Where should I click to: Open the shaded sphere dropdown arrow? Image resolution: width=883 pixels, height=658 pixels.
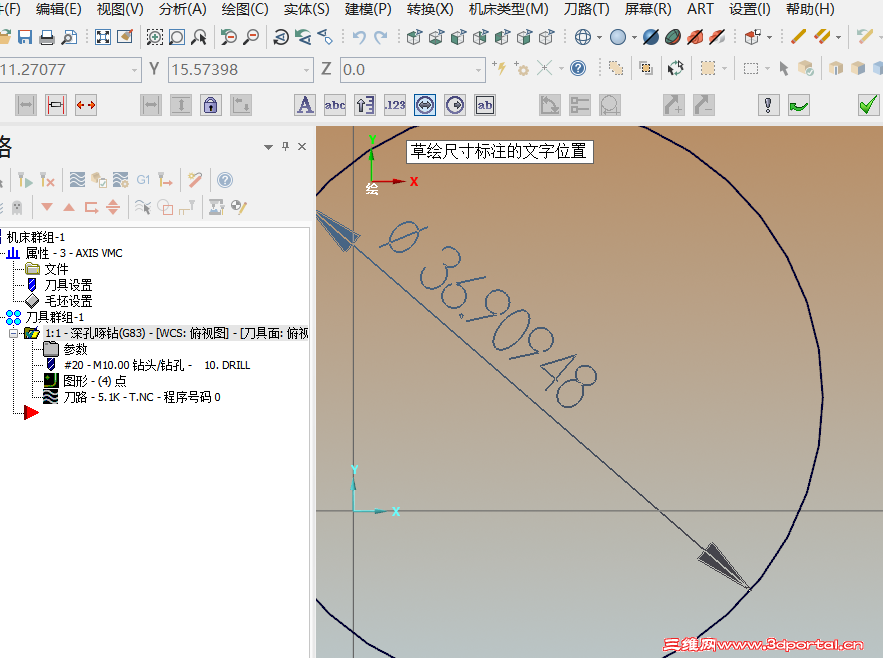point(634,38)
